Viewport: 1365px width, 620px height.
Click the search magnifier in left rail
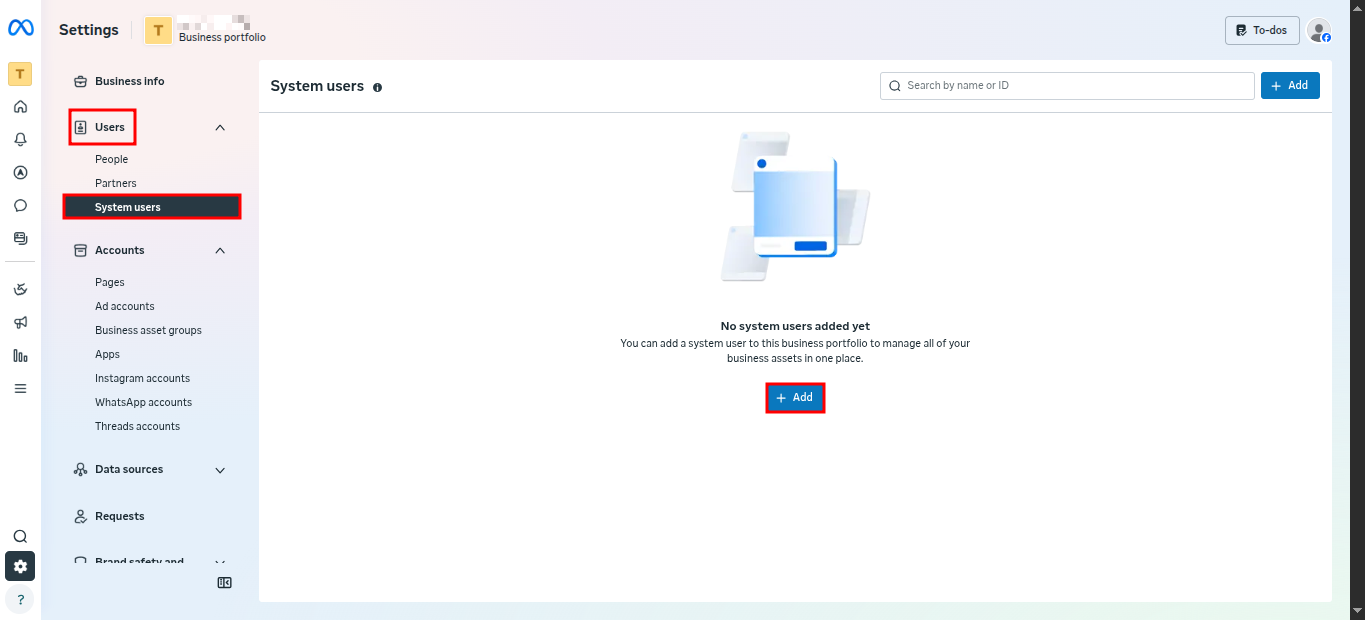[x=20, y=536]
